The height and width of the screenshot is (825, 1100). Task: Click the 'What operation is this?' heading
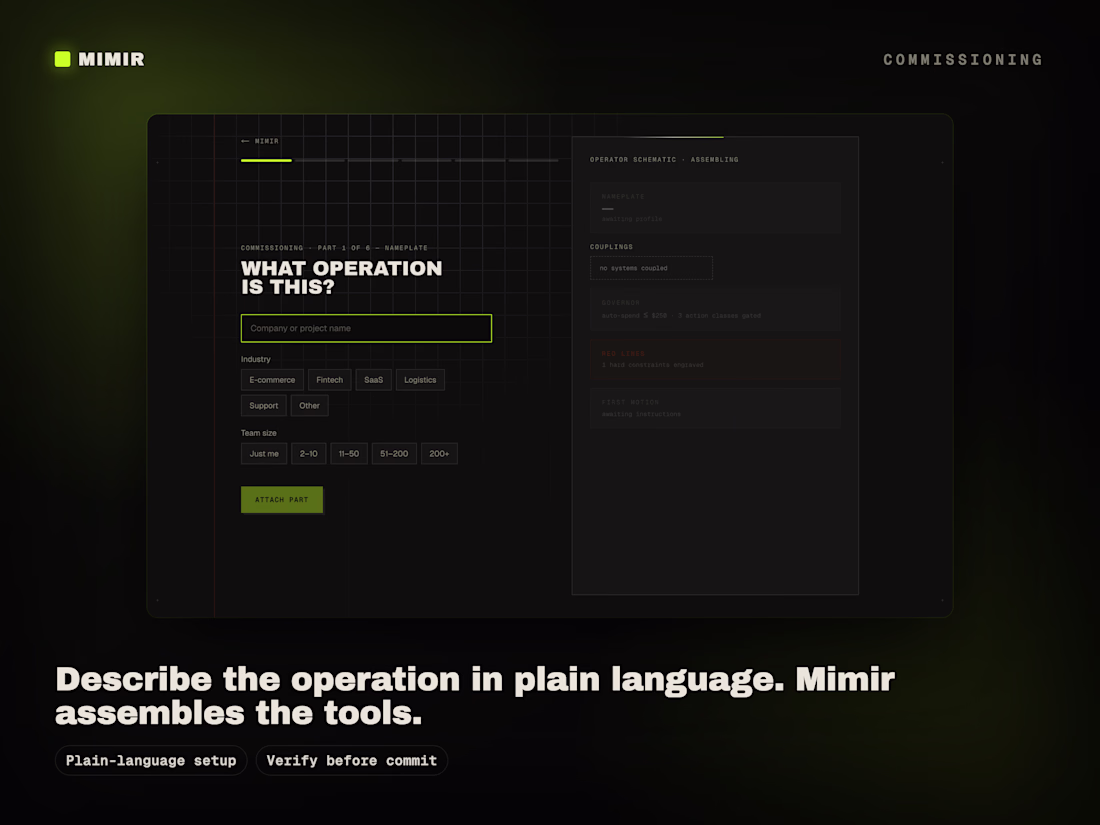pos(342,278)
